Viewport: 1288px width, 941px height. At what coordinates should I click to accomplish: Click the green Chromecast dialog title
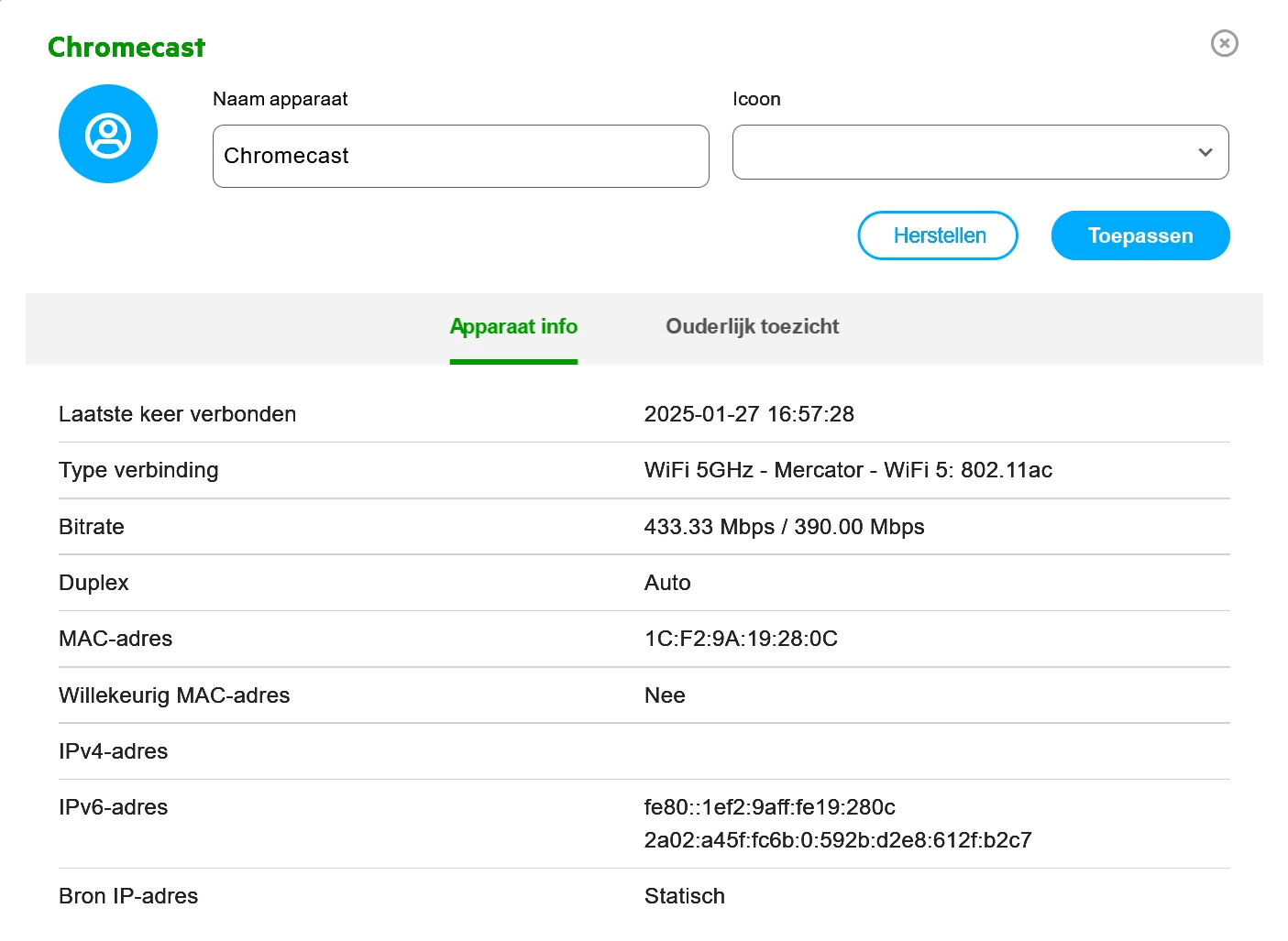(127, 47)
